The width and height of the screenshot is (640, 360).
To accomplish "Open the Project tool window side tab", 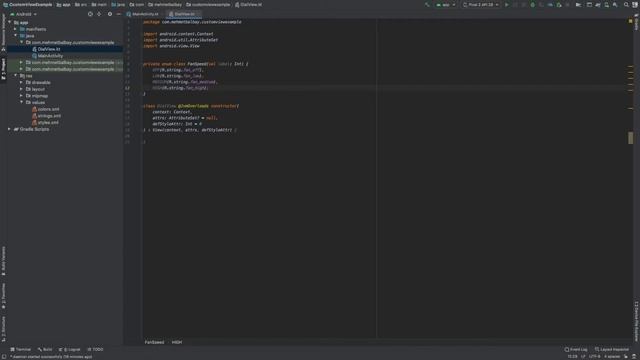I will (x=3, y=69).
